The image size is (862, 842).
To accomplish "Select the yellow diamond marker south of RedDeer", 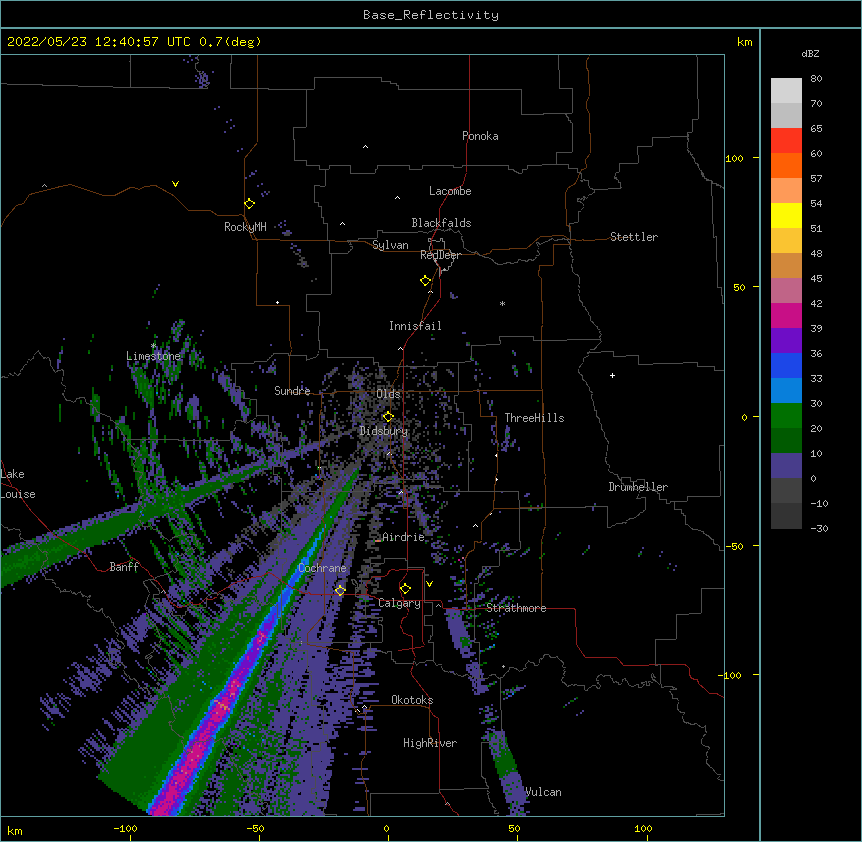I will coord(425,281).
